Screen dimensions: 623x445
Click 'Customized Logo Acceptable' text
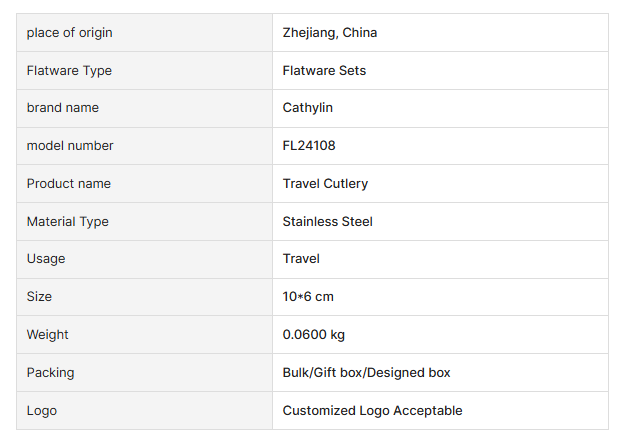point(372,411)
